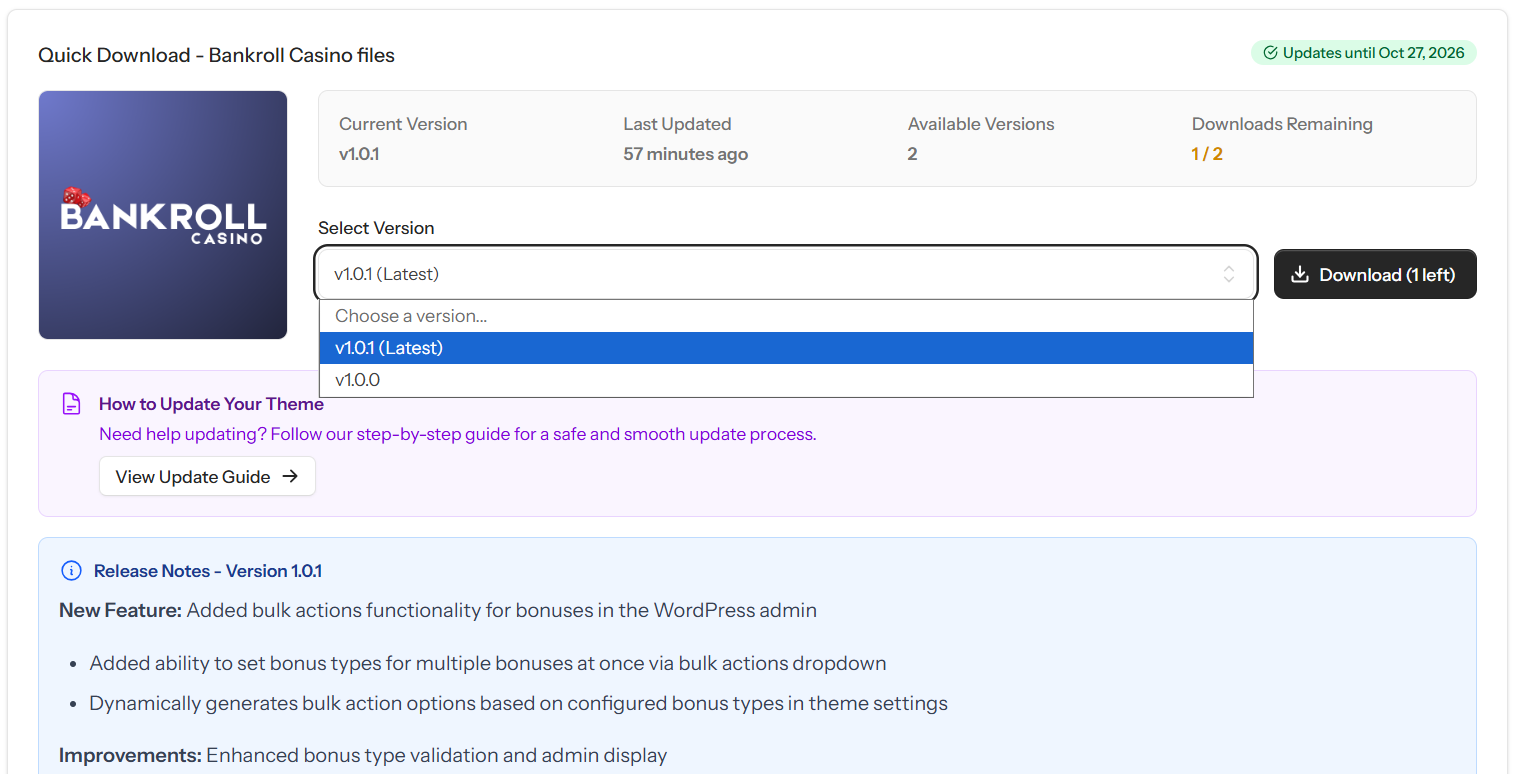Click the purple document icon beside How to Update
The height and width of the screenshot is (774, 1529).
tap(71, 403)
